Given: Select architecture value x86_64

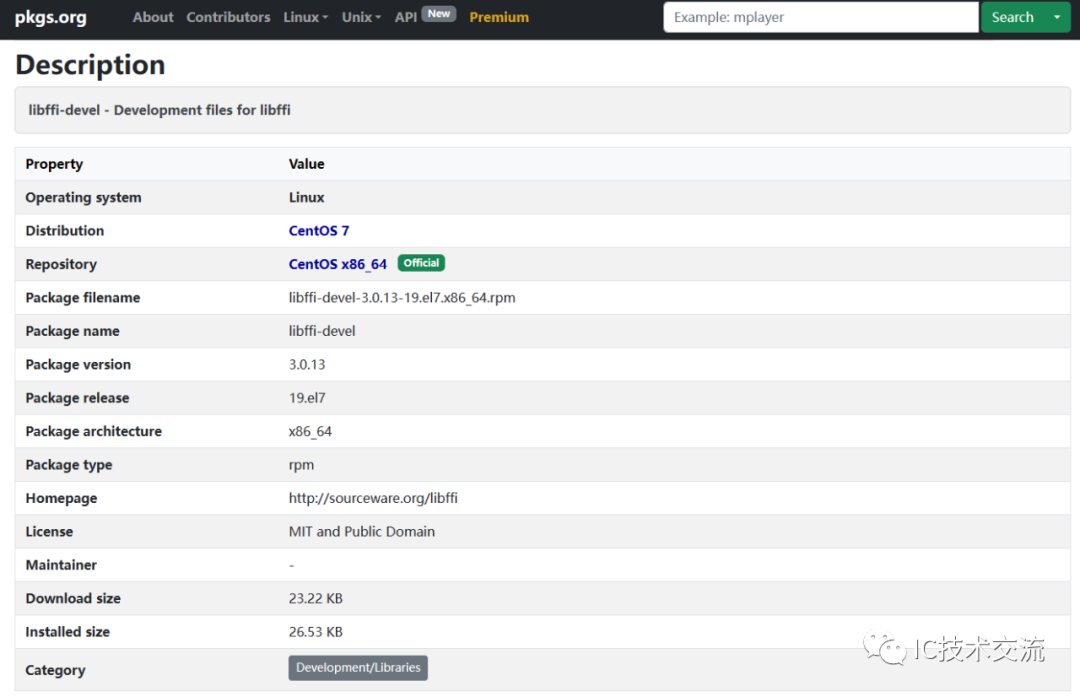Looking at the screenshot, I should pyautogui.click(x=310, y=432).
